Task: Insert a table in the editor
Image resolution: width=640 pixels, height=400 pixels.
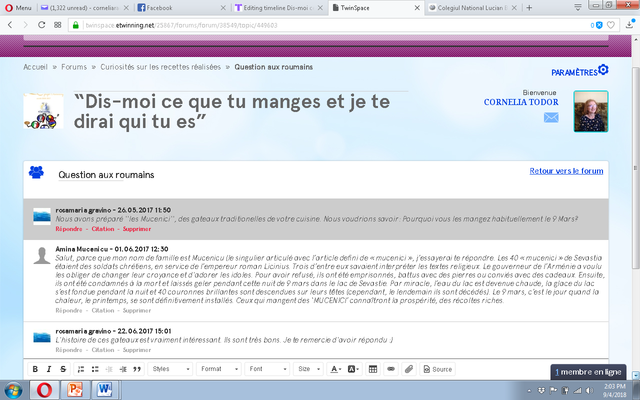Action: tap(373, 369)
